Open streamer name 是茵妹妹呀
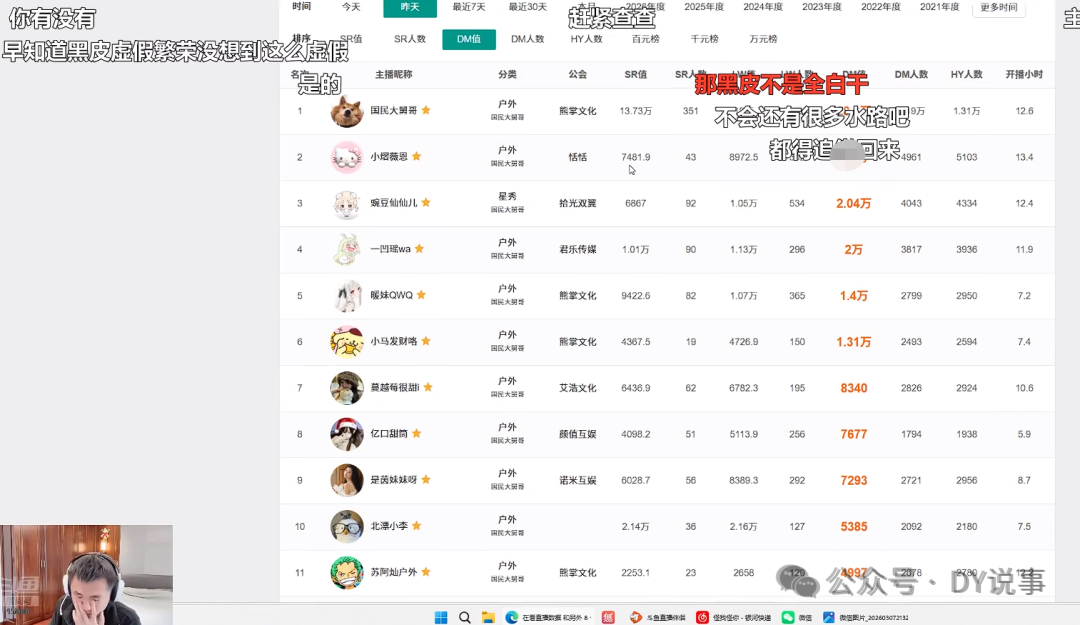Screen dimensions: 1080x625 click(394, 480)
